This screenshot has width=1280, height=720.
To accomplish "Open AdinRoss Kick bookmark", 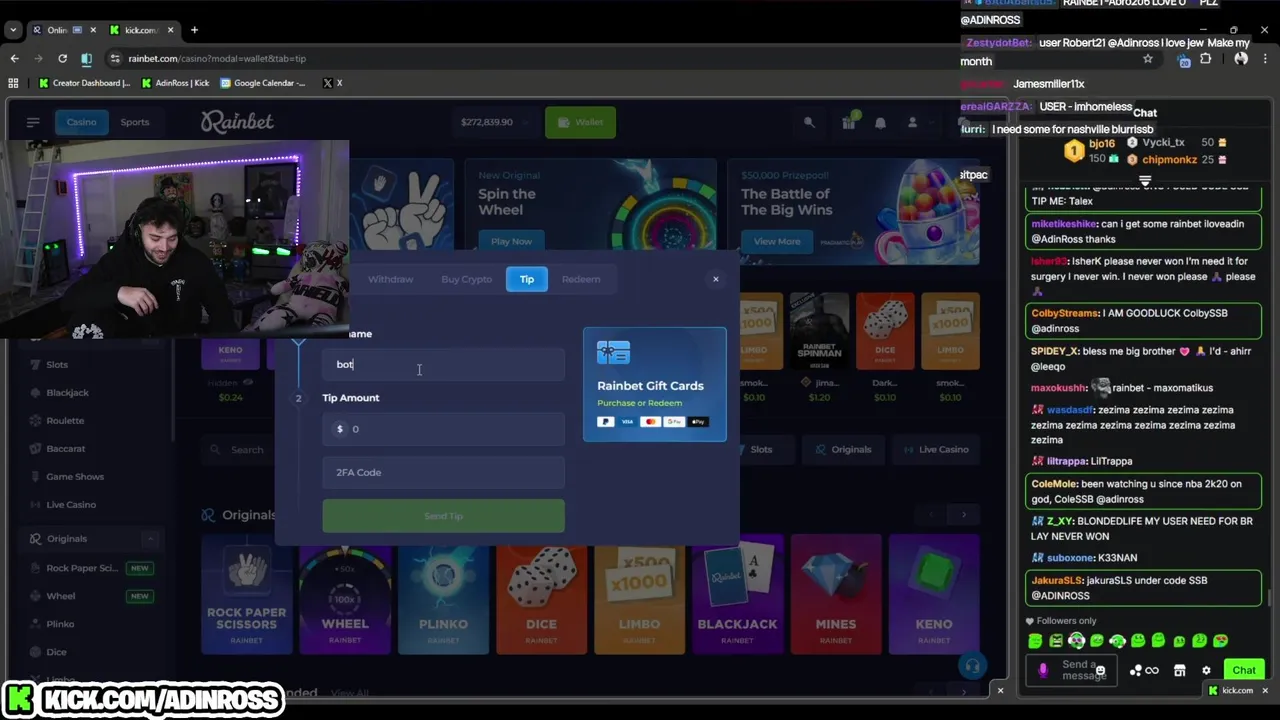I will pyautogui.click(x=175, y=83).
